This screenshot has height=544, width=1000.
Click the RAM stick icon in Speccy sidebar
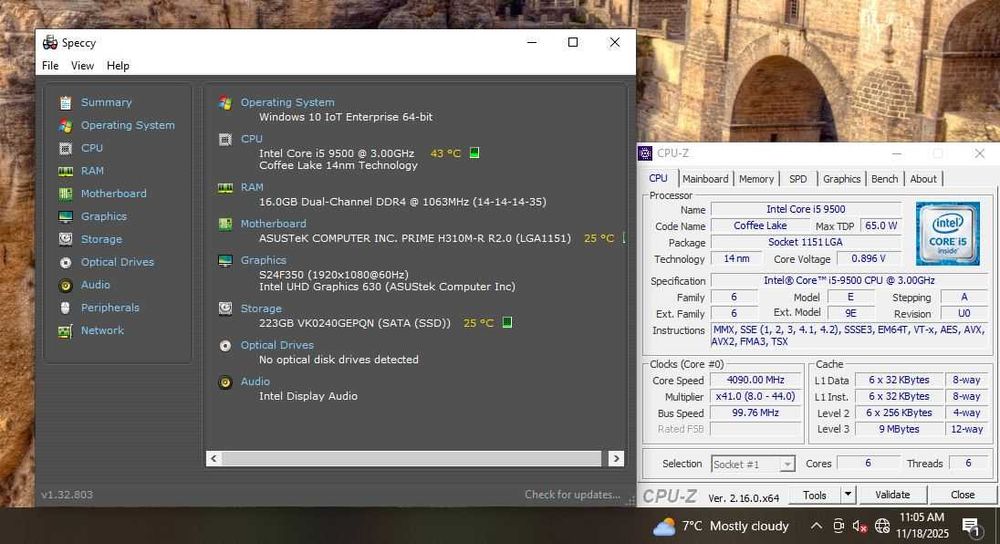coord(65,171)
